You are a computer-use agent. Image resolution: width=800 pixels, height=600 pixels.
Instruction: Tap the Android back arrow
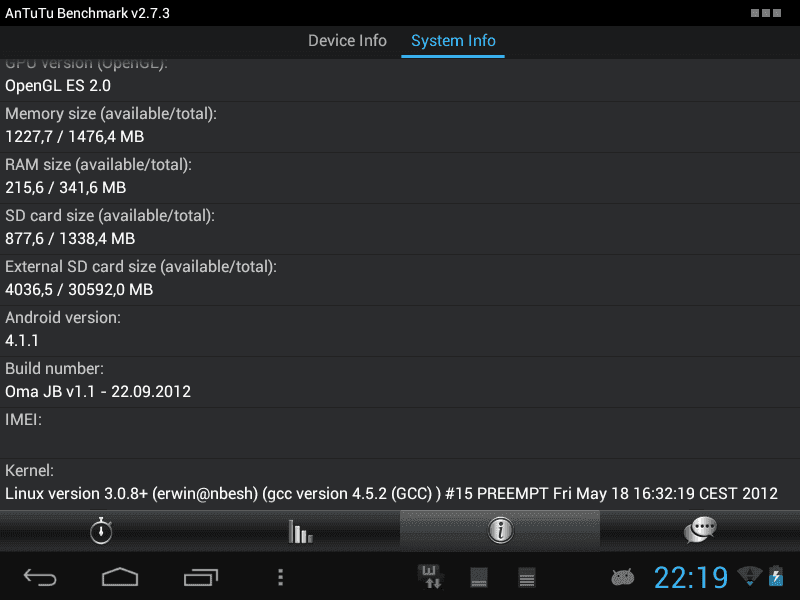[x=40, y=577]
